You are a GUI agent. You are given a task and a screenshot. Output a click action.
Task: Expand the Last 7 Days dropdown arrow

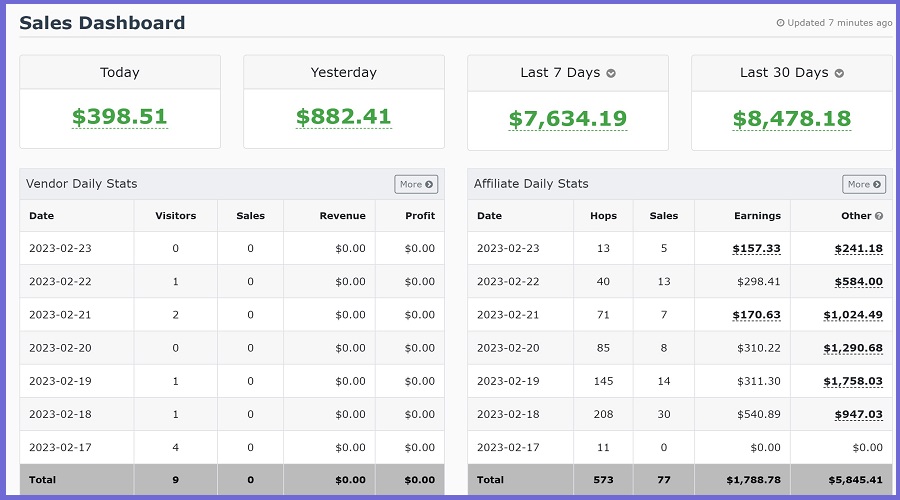pos(611,73)
